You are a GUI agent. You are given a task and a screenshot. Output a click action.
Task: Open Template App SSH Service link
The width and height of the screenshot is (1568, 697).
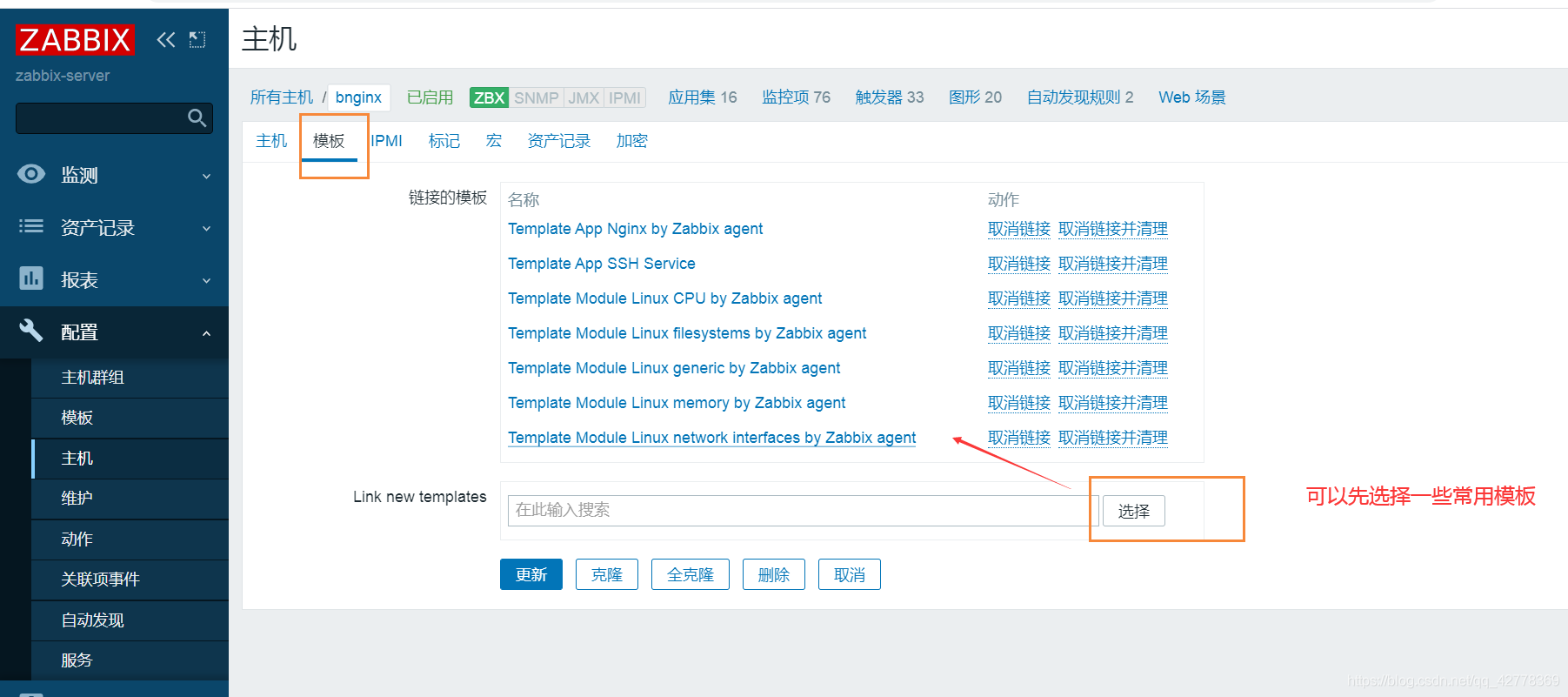[602, 264]
